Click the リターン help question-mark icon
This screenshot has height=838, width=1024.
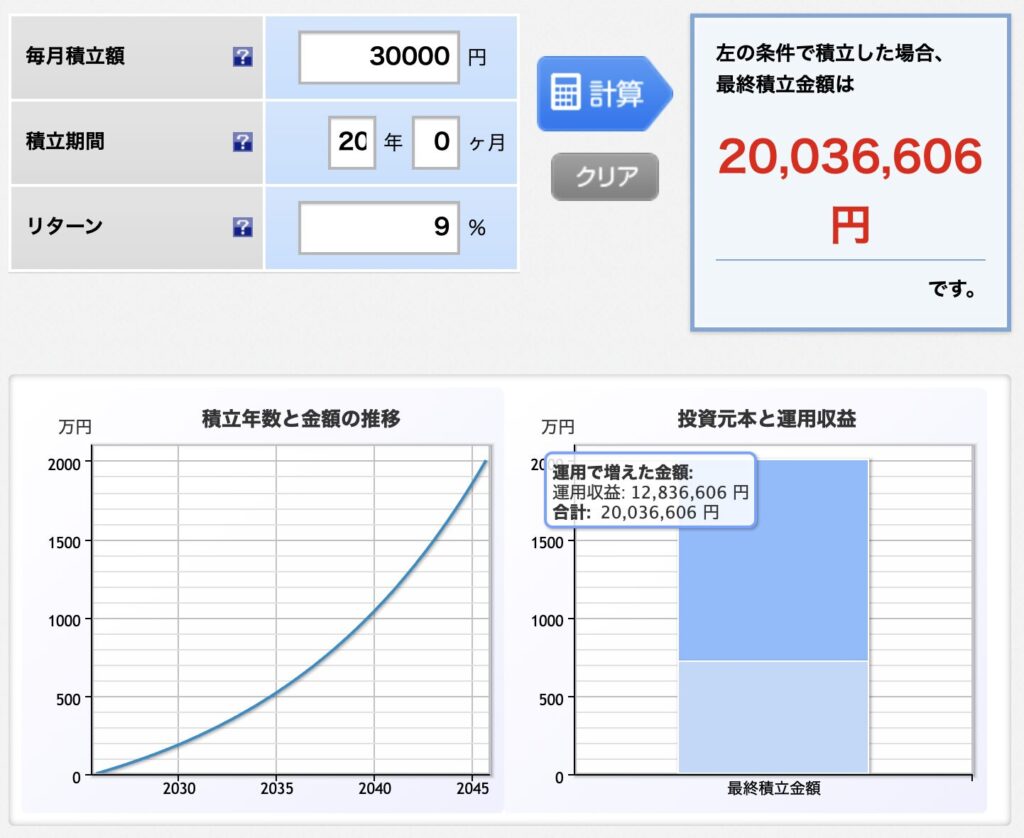tap(242, 228)
